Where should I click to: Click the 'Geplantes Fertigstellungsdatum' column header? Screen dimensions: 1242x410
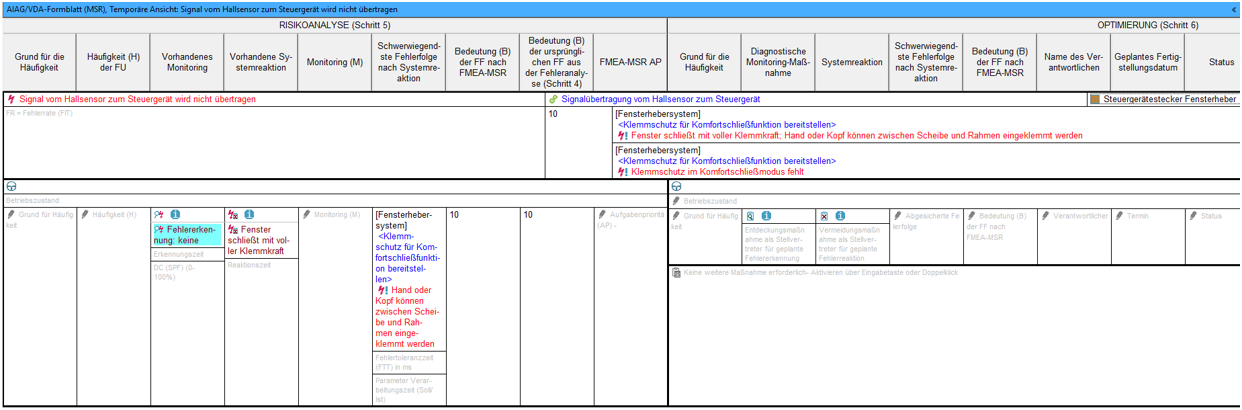[x=1148, y=62]
